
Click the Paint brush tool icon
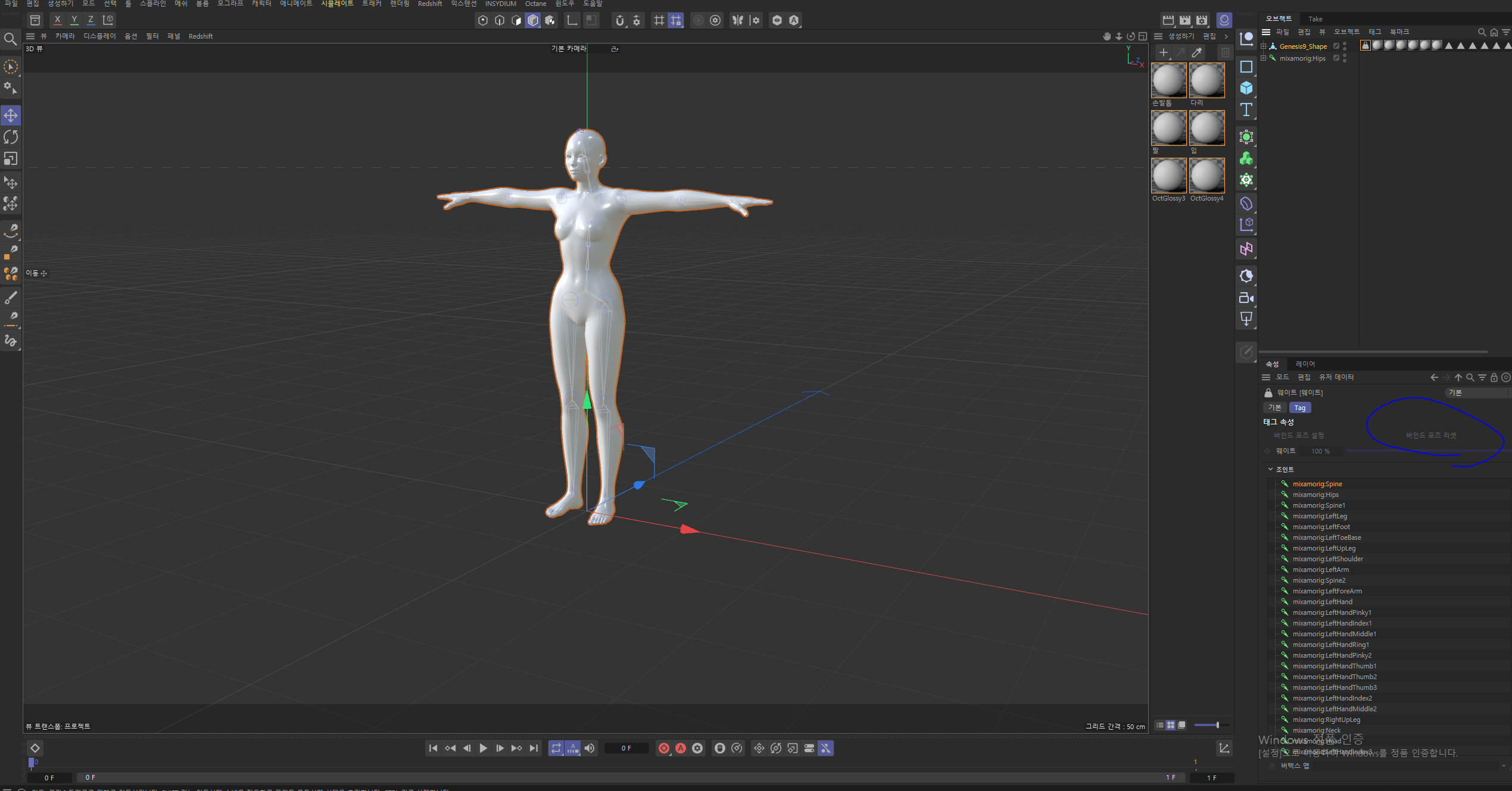pyautogui.click(x=11, y=296)
